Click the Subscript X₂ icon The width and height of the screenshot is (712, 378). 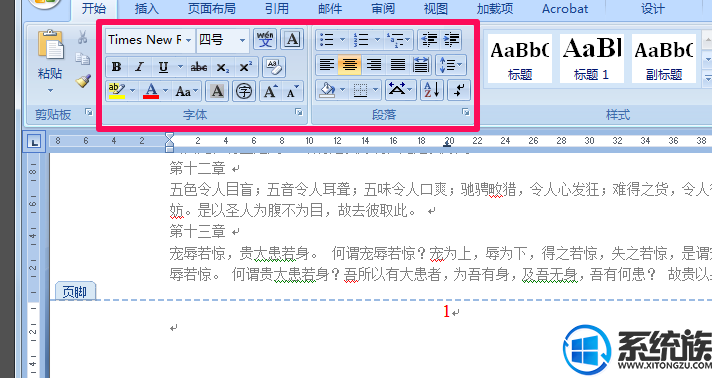coord(222,67)
